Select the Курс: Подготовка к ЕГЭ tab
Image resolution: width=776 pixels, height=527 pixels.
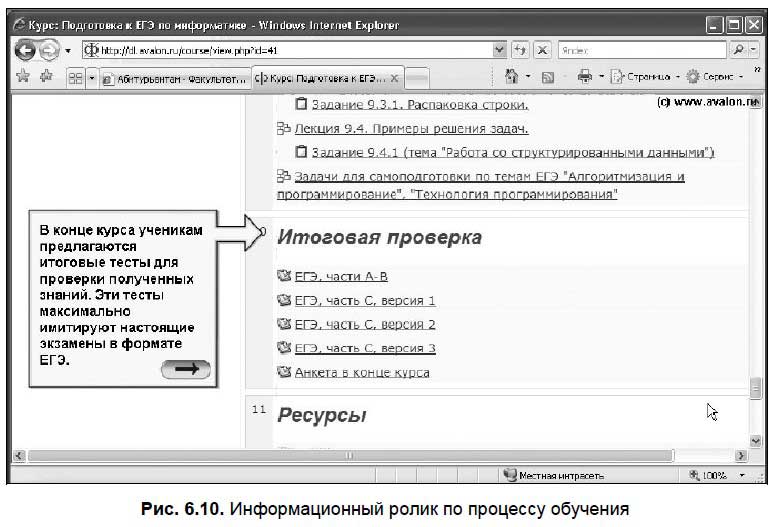click(321, 78)
